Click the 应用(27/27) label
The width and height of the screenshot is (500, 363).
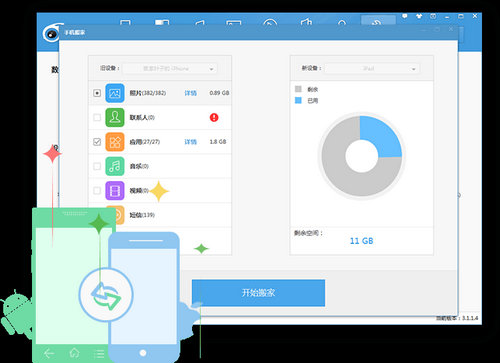tap(145, 142)
